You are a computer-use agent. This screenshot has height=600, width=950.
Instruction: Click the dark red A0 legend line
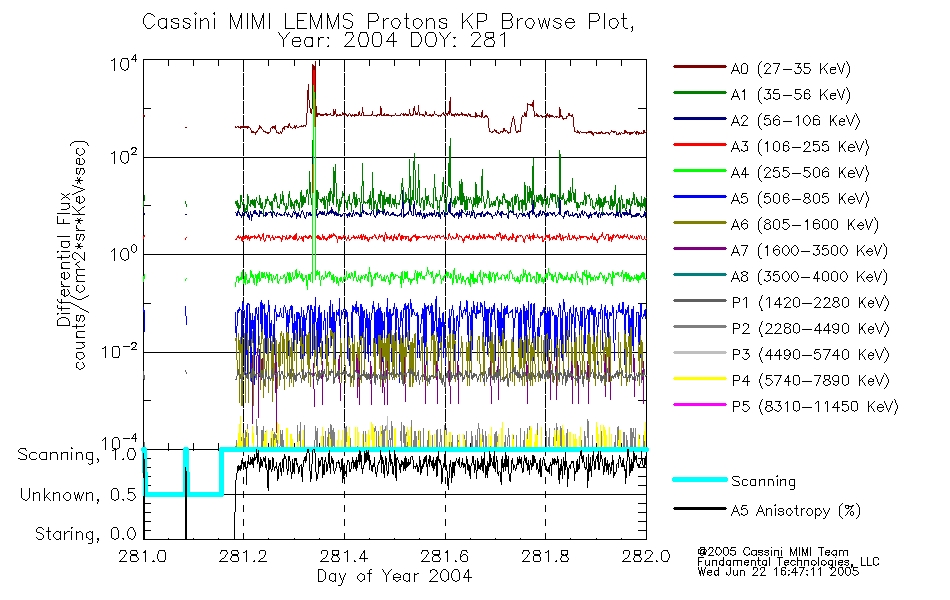point(699,67)
